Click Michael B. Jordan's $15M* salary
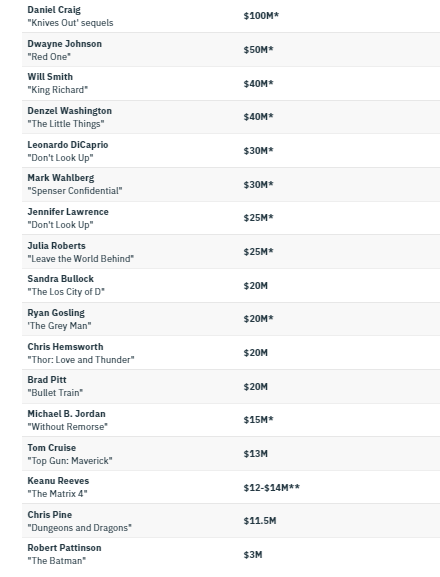The width and height of the screenshot is (440, 577). 258,420
